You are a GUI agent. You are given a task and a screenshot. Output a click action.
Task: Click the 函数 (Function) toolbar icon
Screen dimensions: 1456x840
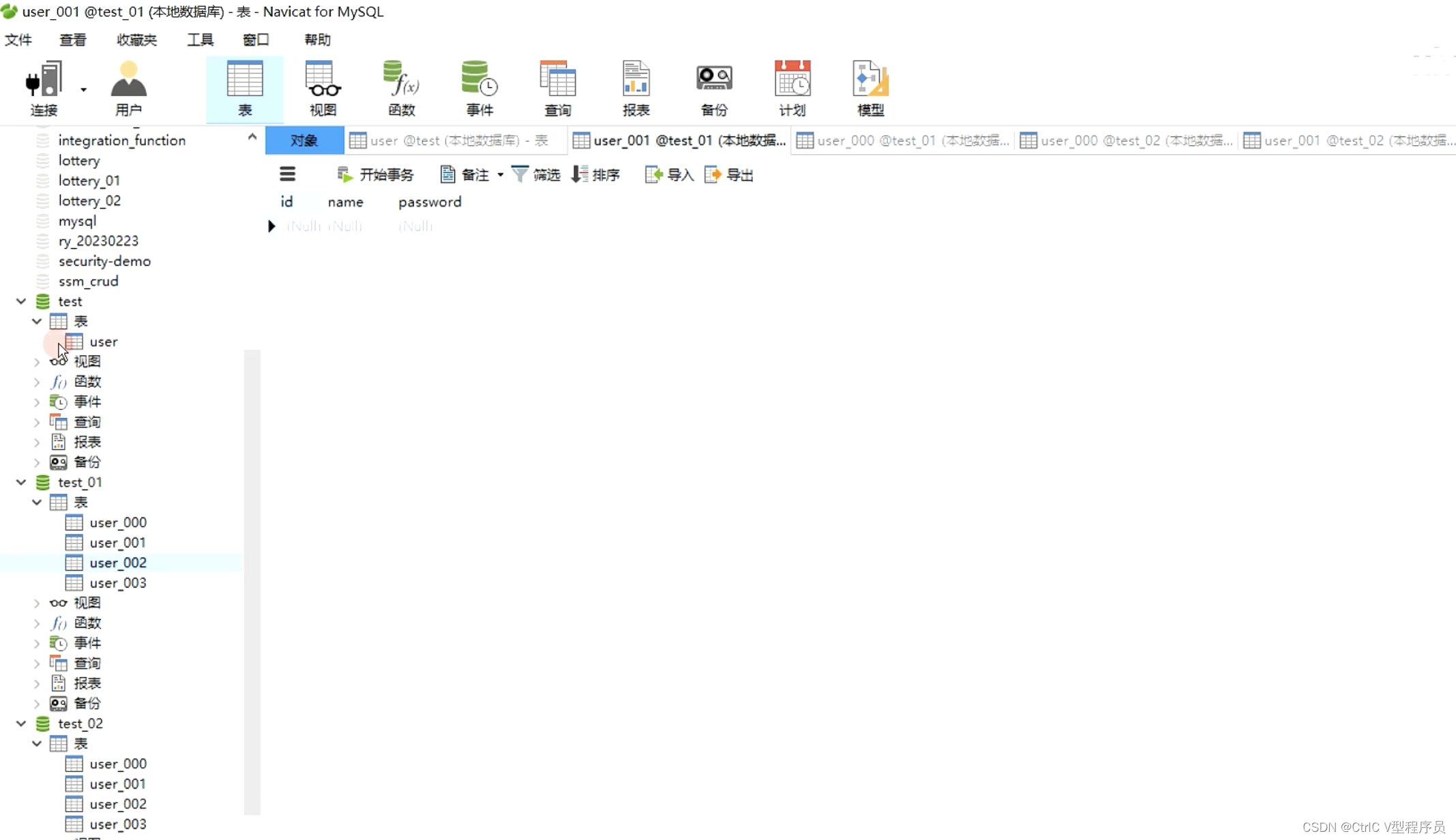point(401,87)
